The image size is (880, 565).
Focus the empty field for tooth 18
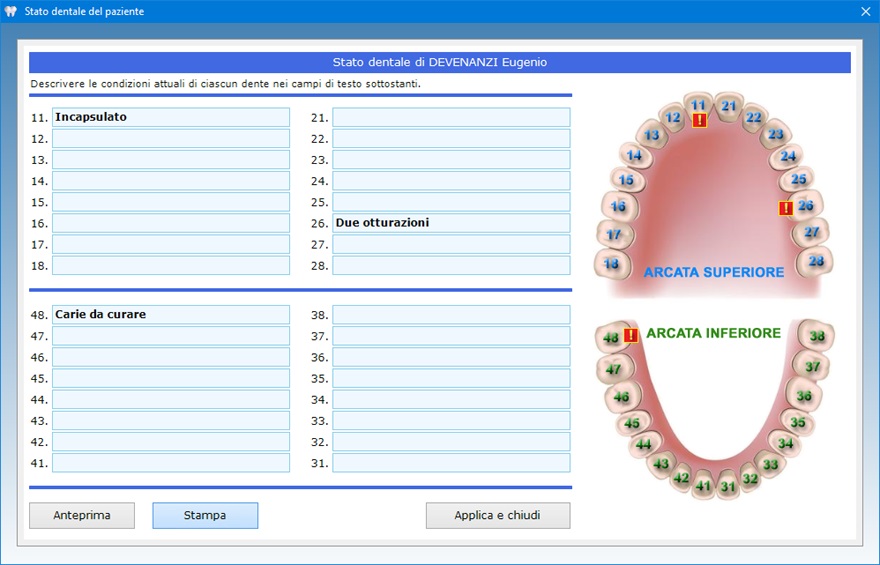[x=171, y=265]
